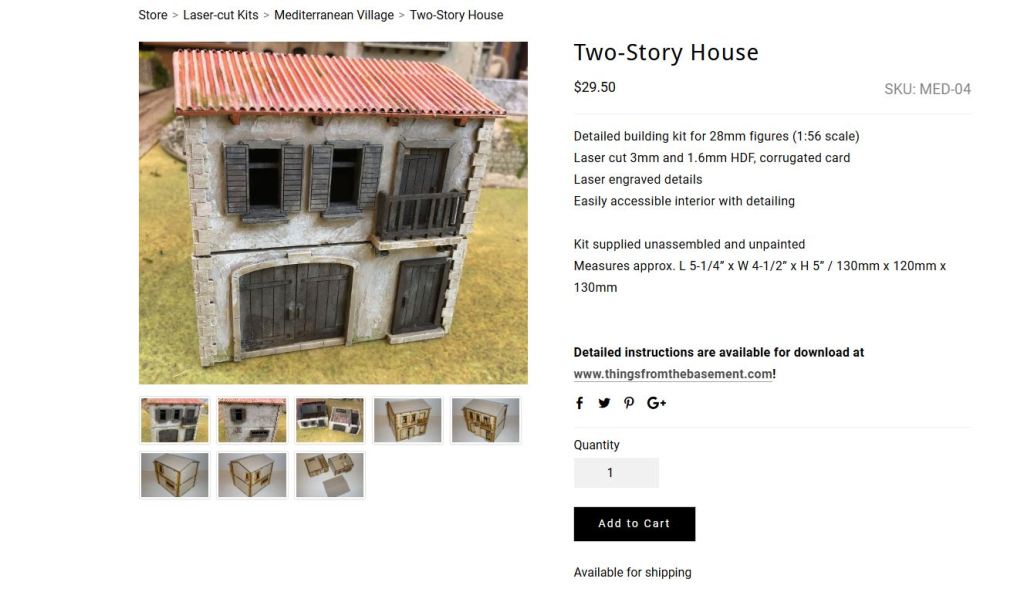Open the Laser-cut Kits breadcrumb link
This screenshot has height=599, width=1024.
pos(221,15)
